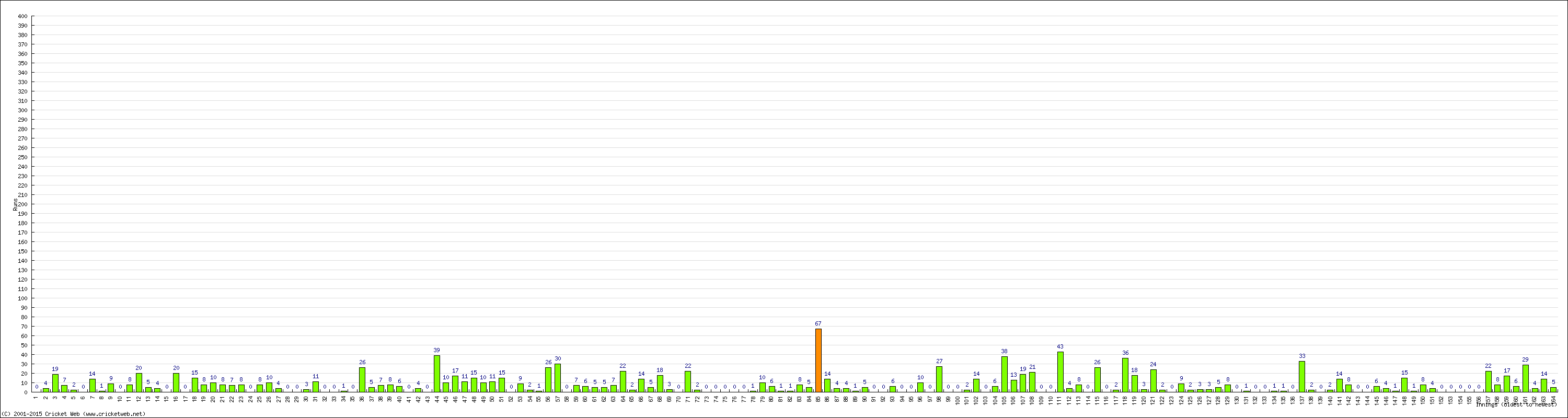Click the 39-run bar at innings 44
This screenshot has height=418, width=1568.
point(437,374)
